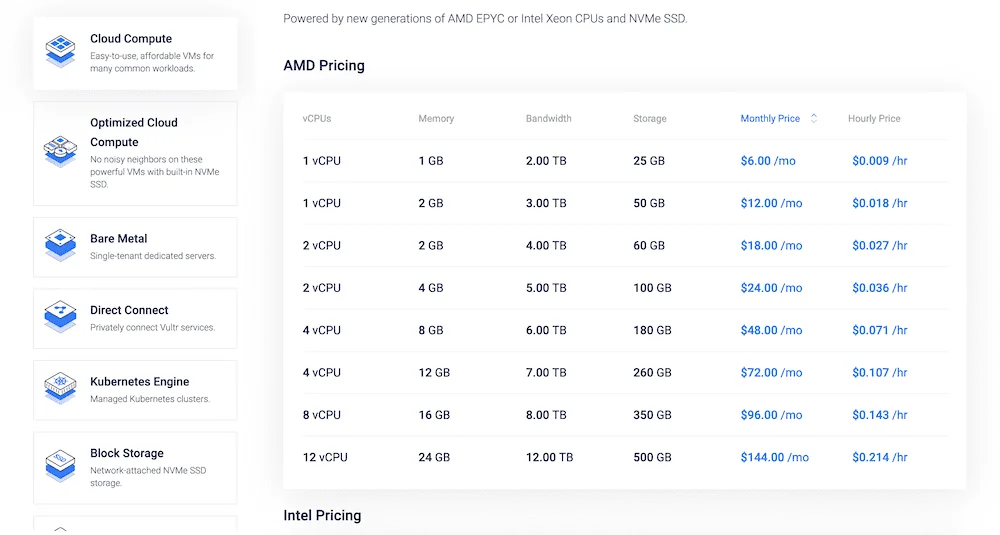Click the Kubernetes Engine icon
The height and width of the screenshot is (535, 1000).
(61, 388)
